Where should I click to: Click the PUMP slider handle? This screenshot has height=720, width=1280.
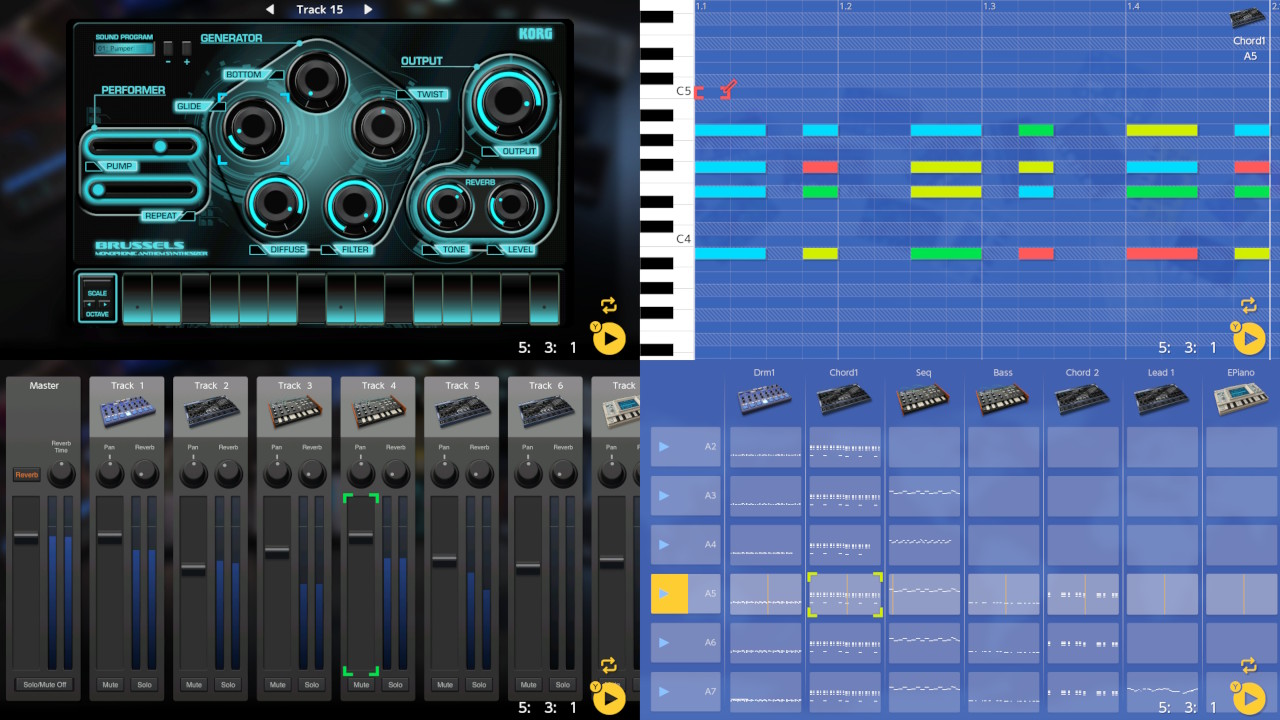pyautogui.click(x=160, y=147)
